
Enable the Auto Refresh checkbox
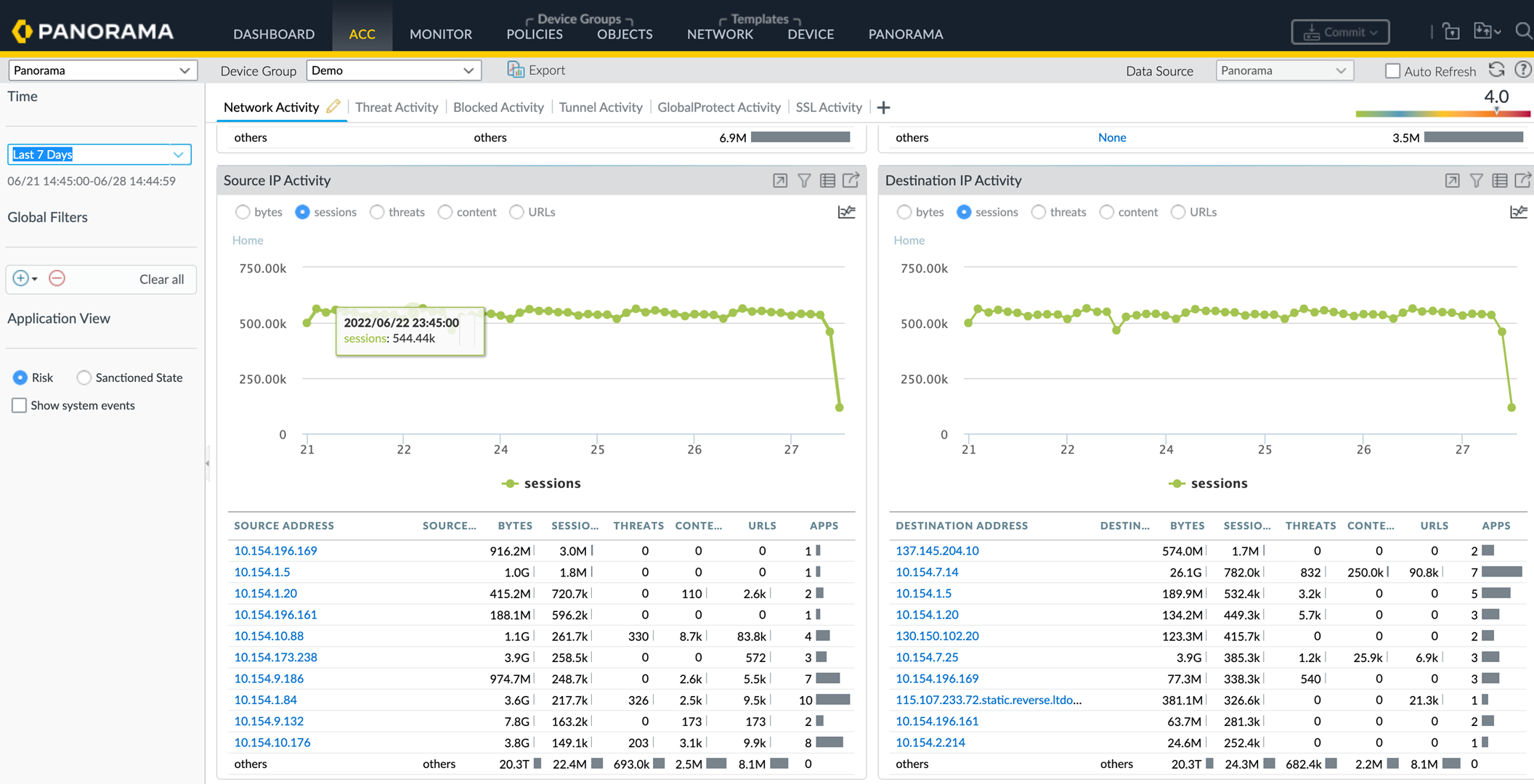point(1392,71)
